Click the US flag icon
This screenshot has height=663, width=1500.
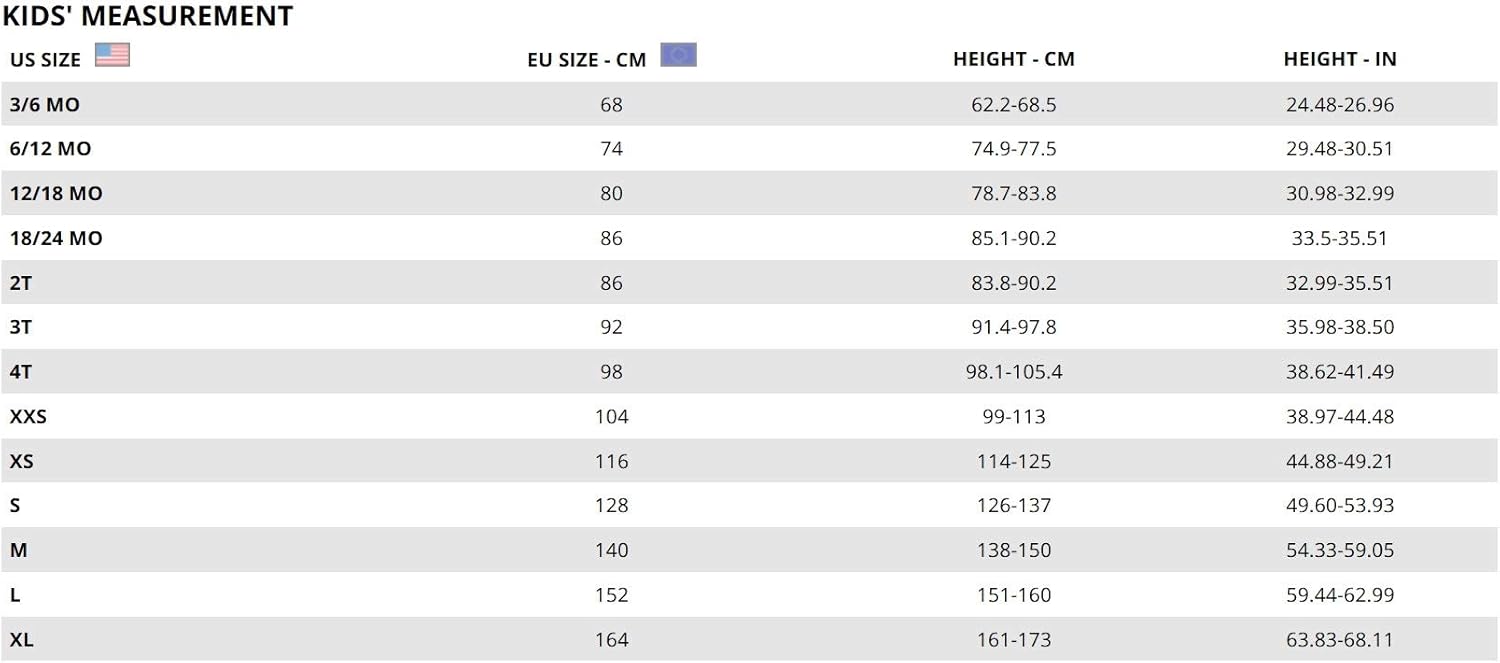click(112, 55)
